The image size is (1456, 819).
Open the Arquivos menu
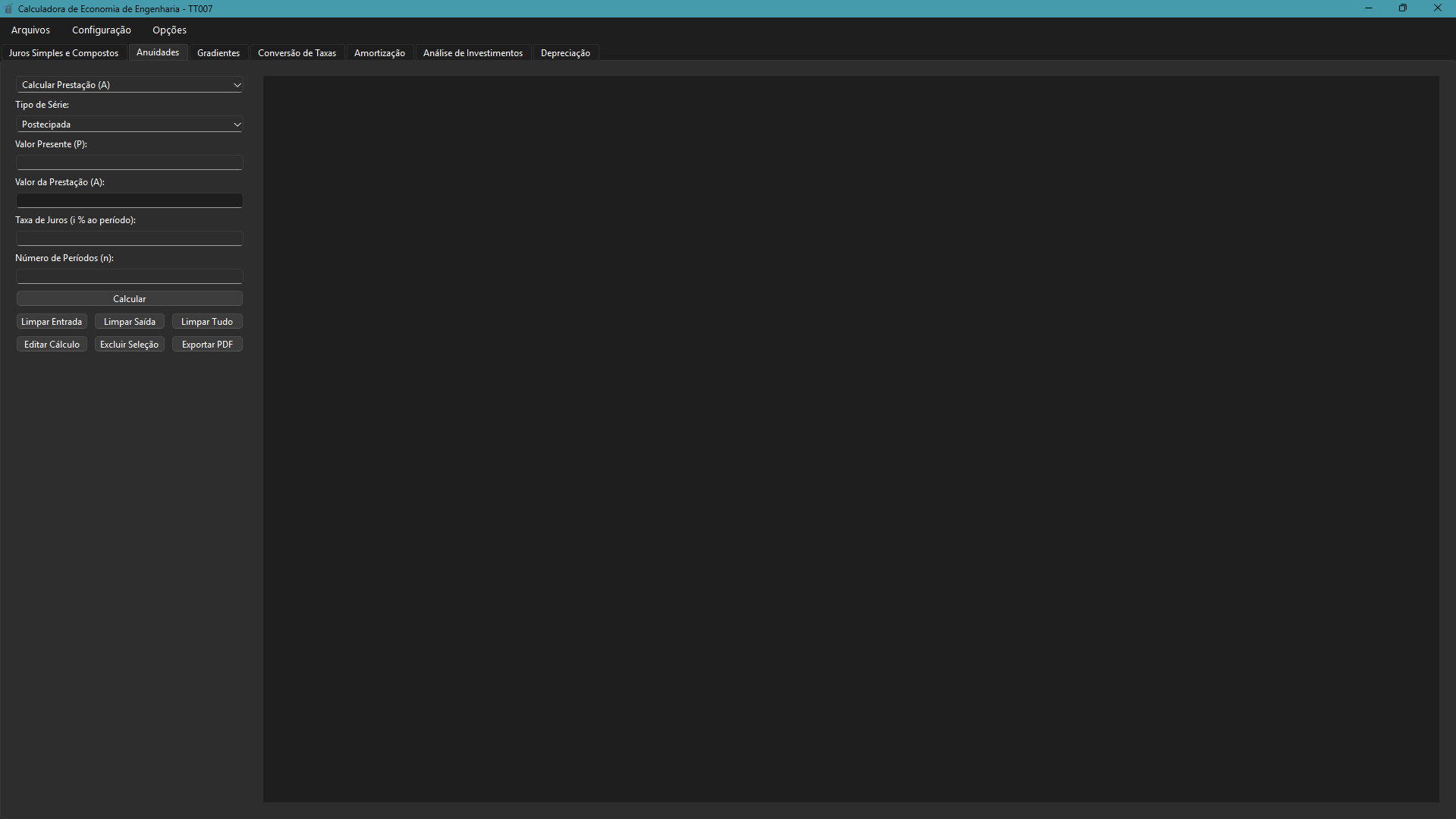coord(30,30)
